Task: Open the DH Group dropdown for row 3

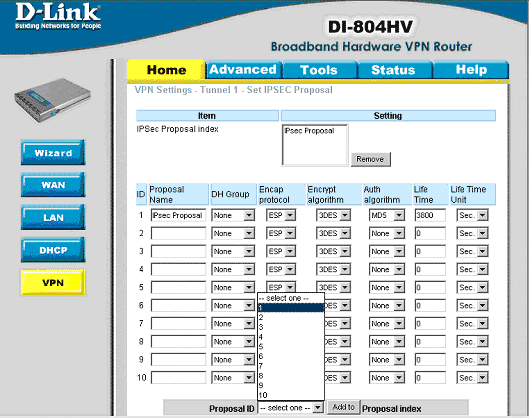Action: 233,251
